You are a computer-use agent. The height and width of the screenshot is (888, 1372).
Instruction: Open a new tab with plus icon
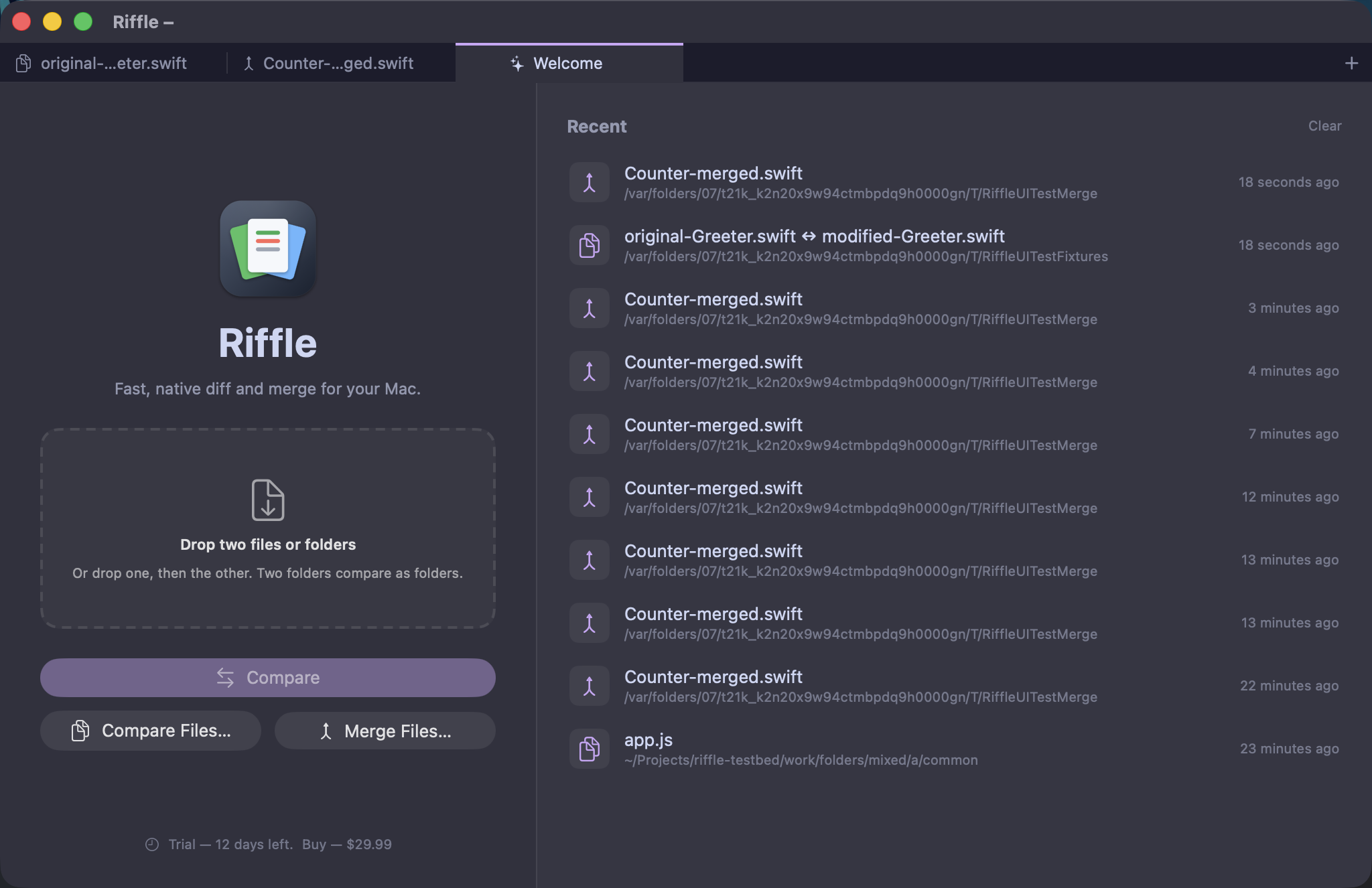pos(1351,63)
